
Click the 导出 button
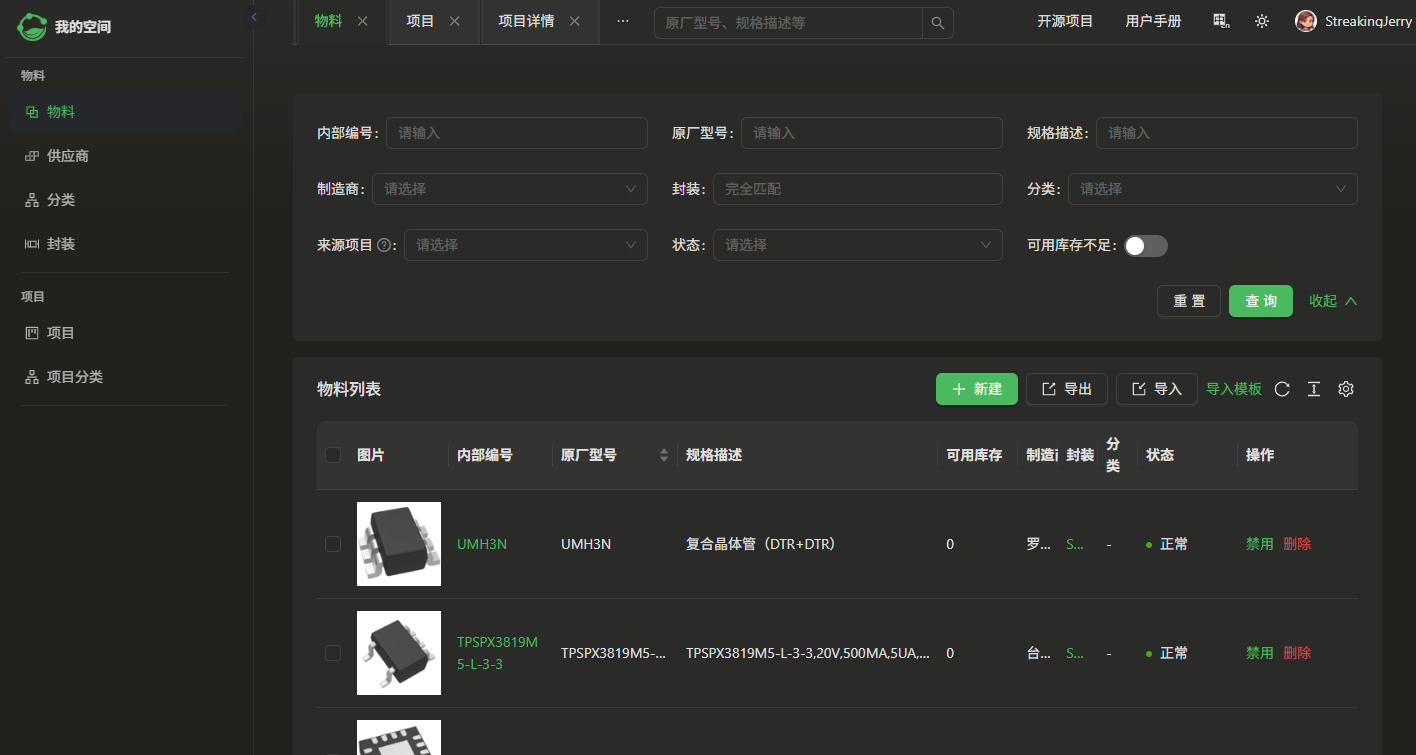(x=1067, y=389)
